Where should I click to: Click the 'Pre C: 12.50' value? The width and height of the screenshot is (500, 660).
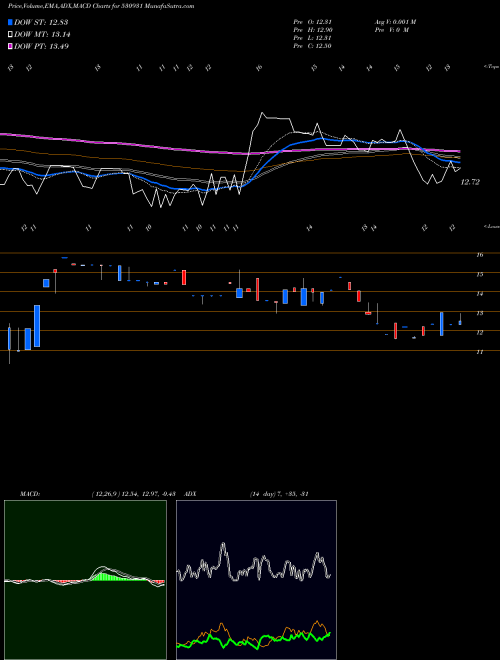click(312, 46)
